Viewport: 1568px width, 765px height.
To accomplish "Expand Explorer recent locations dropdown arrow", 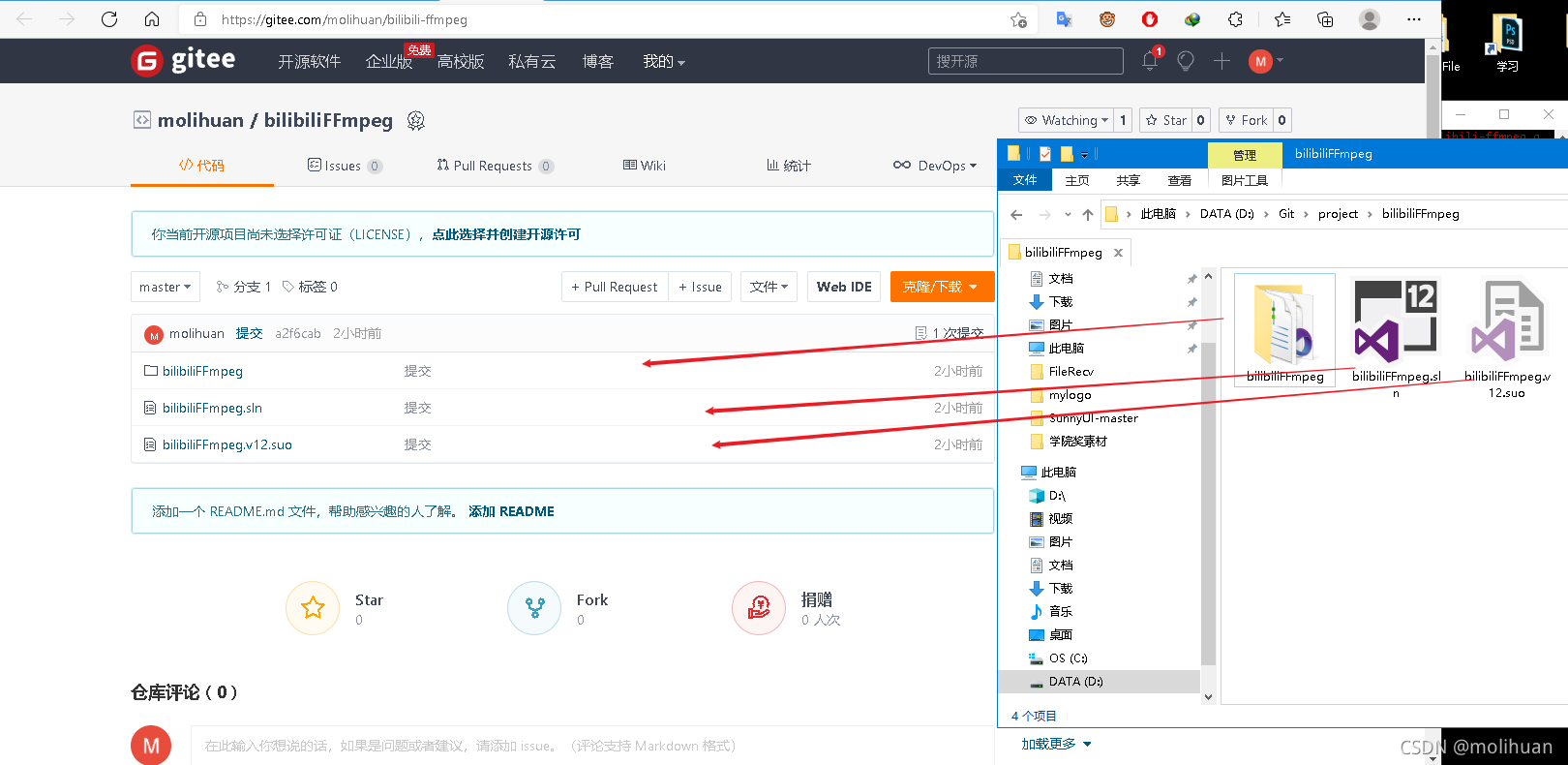I will click(1068, 214).
